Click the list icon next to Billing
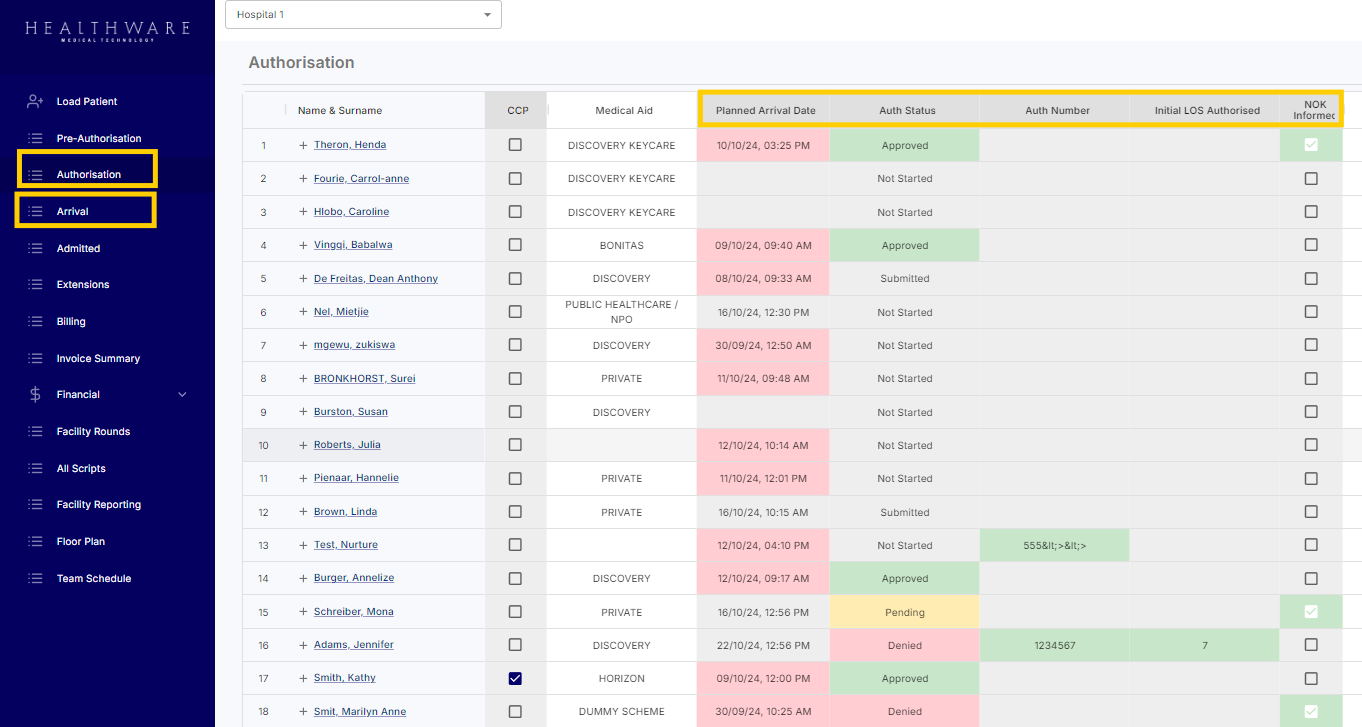 [x=35, y=322]
